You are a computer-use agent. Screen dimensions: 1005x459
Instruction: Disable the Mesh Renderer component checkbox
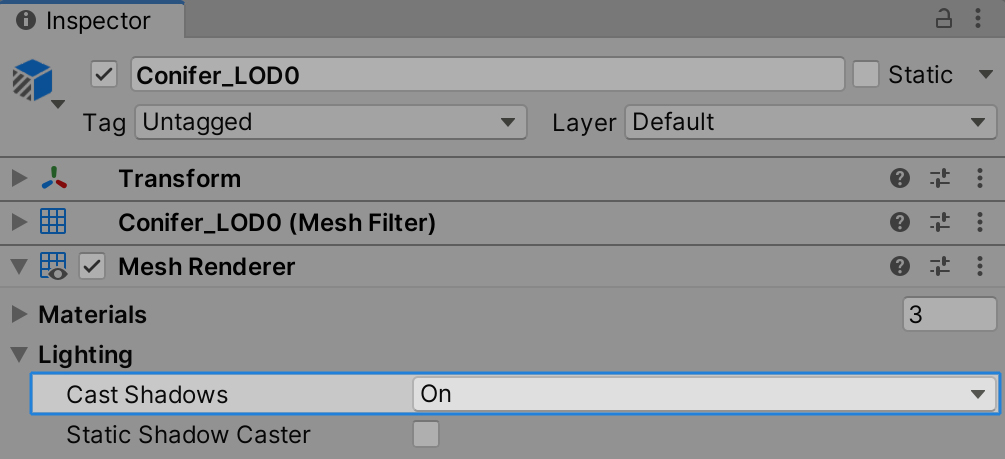(x=93, y=267)
